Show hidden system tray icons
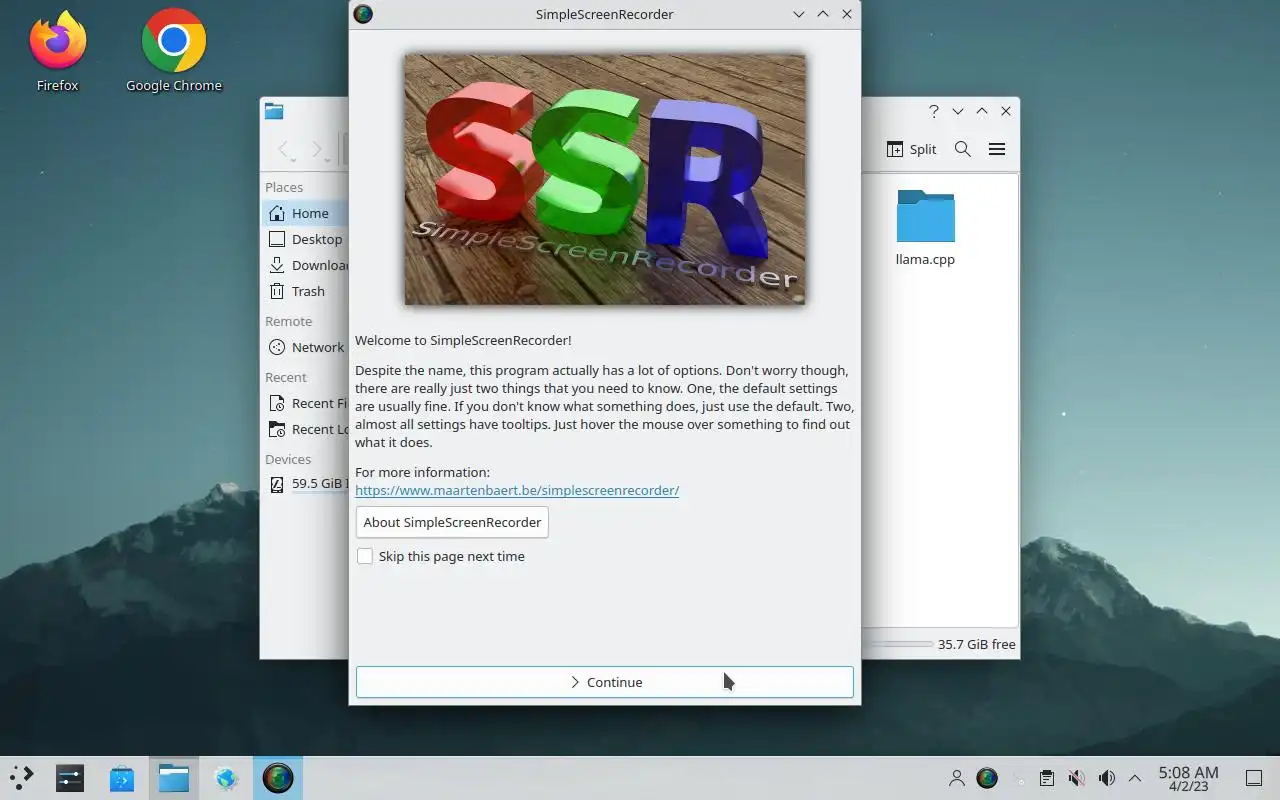The width and height of the screenshot is (1280, 800). 1135,778
